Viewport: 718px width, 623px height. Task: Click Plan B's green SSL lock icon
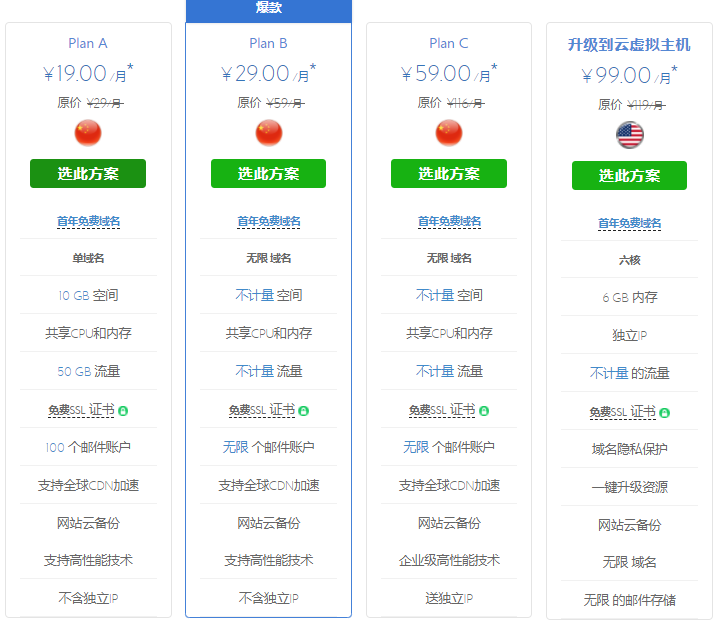[304, 411]
